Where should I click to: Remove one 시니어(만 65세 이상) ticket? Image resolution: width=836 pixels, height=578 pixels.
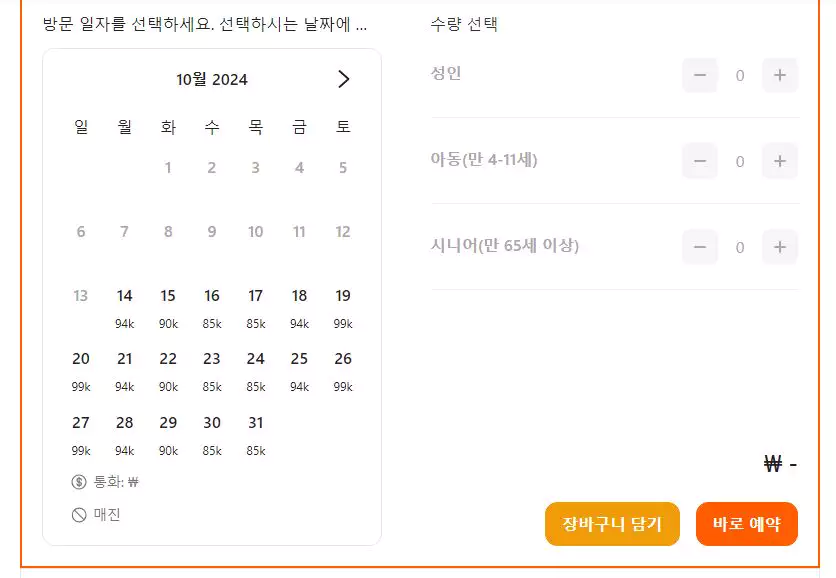coord(700,247)
